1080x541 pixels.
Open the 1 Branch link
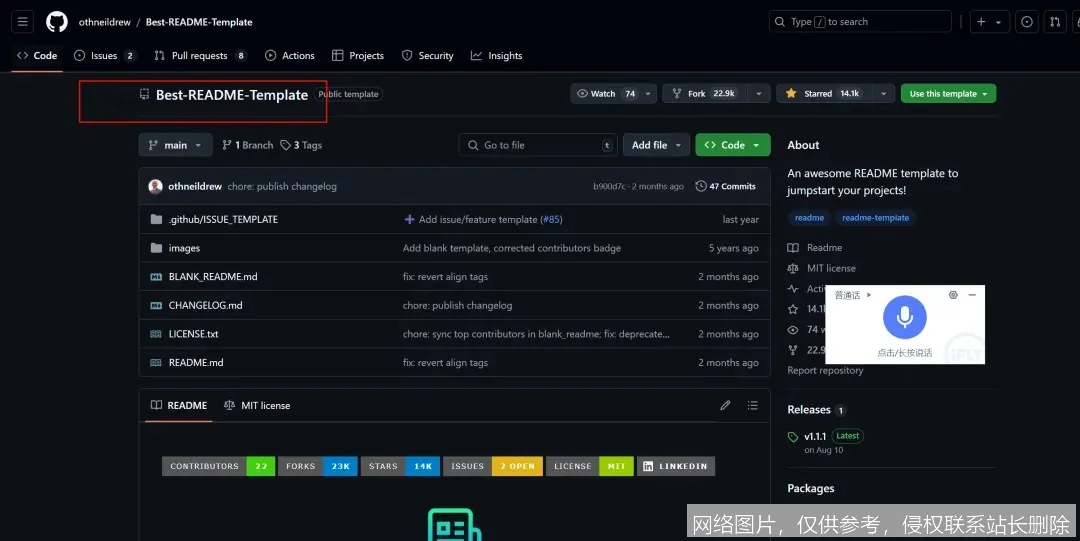(x=247, y=145)
